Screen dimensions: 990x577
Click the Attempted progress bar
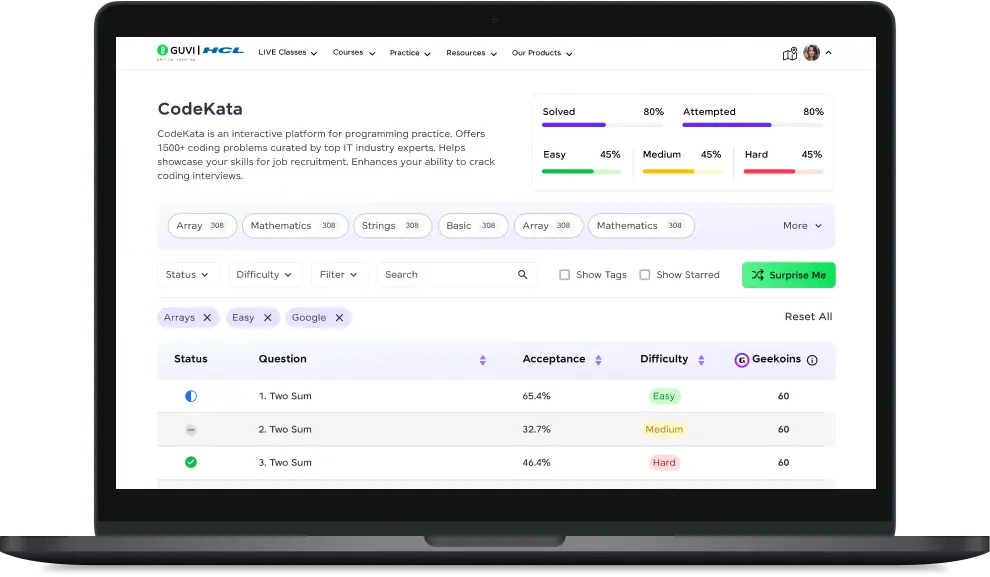[x=753, y=125]
